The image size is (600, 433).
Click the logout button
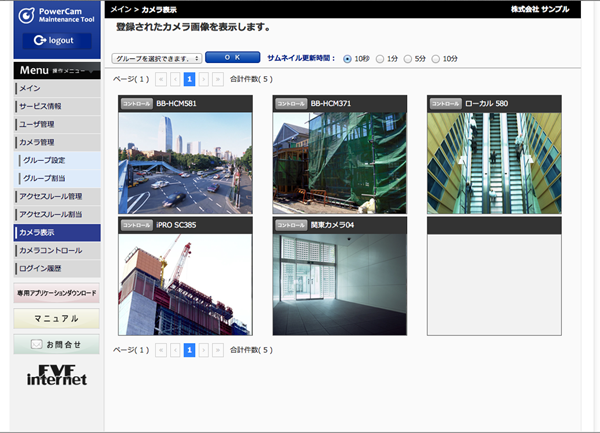(56, 41)
